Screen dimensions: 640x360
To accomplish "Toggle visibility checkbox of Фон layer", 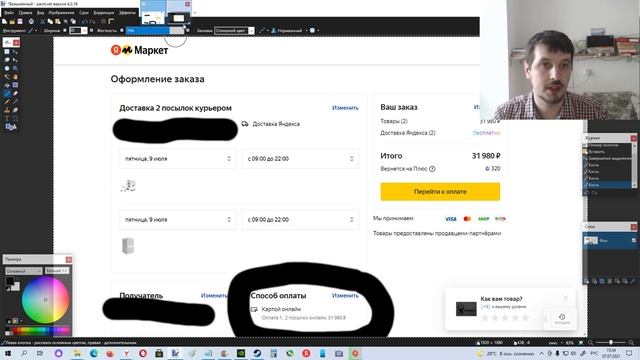I will [633, 240].
